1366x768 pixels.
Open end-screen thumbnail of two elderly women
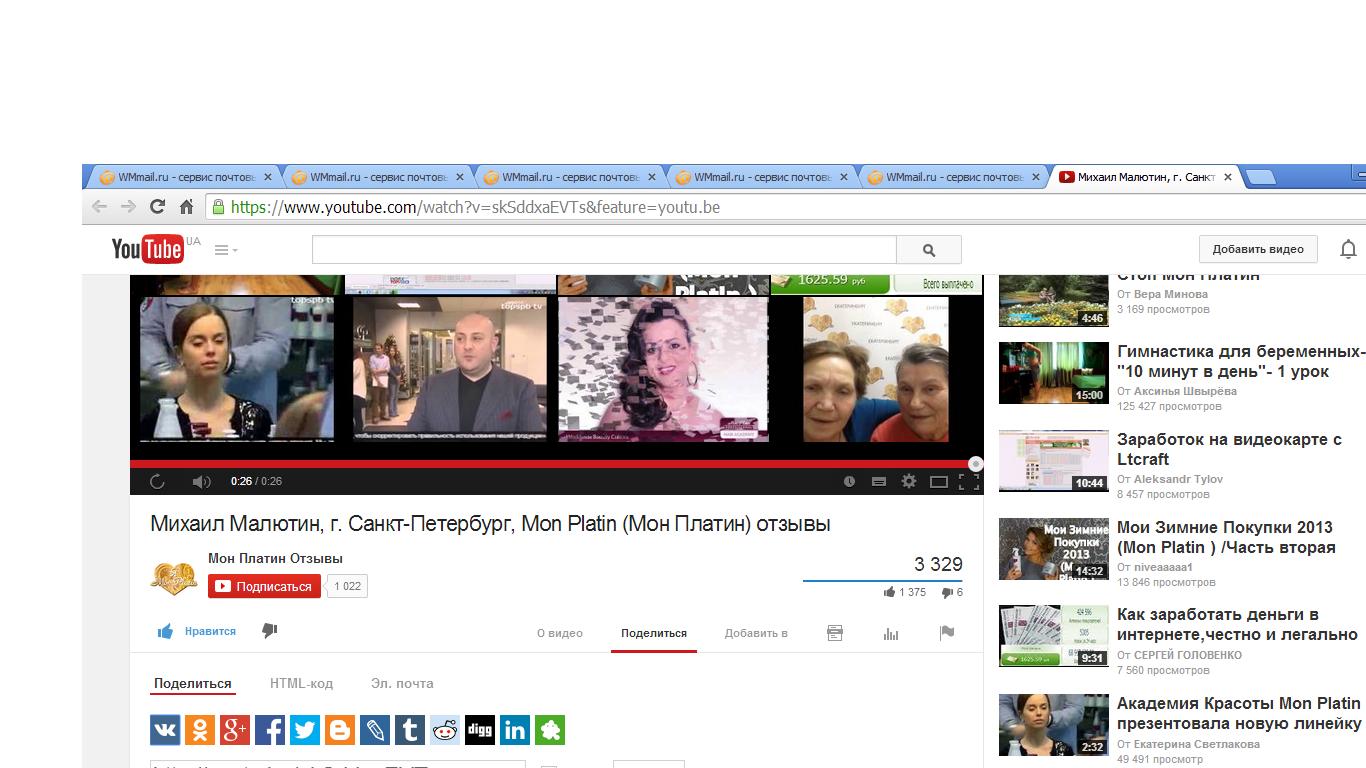(x=876, y=368)
